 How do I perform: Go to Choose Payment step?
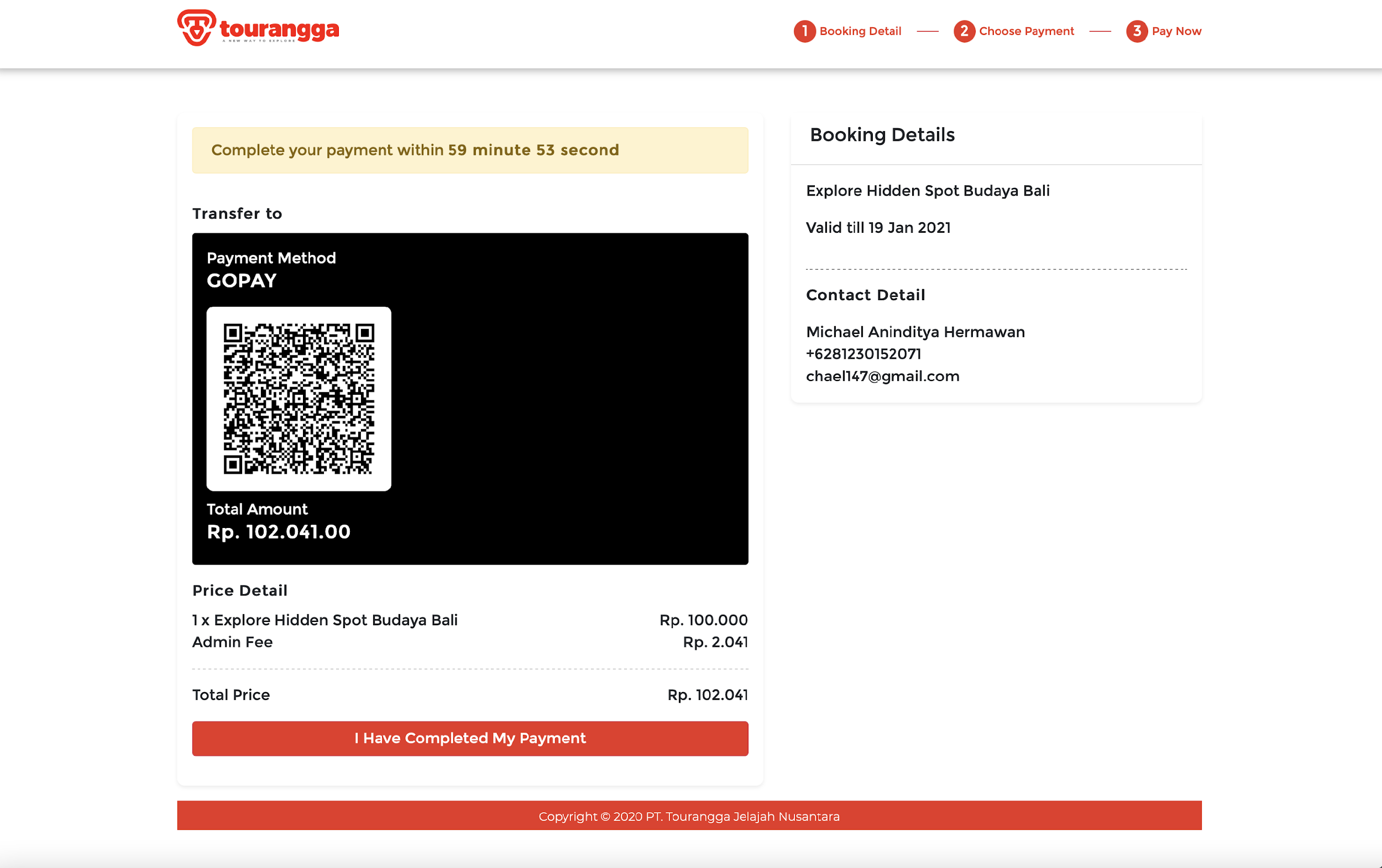click(x=1025, y=31)
